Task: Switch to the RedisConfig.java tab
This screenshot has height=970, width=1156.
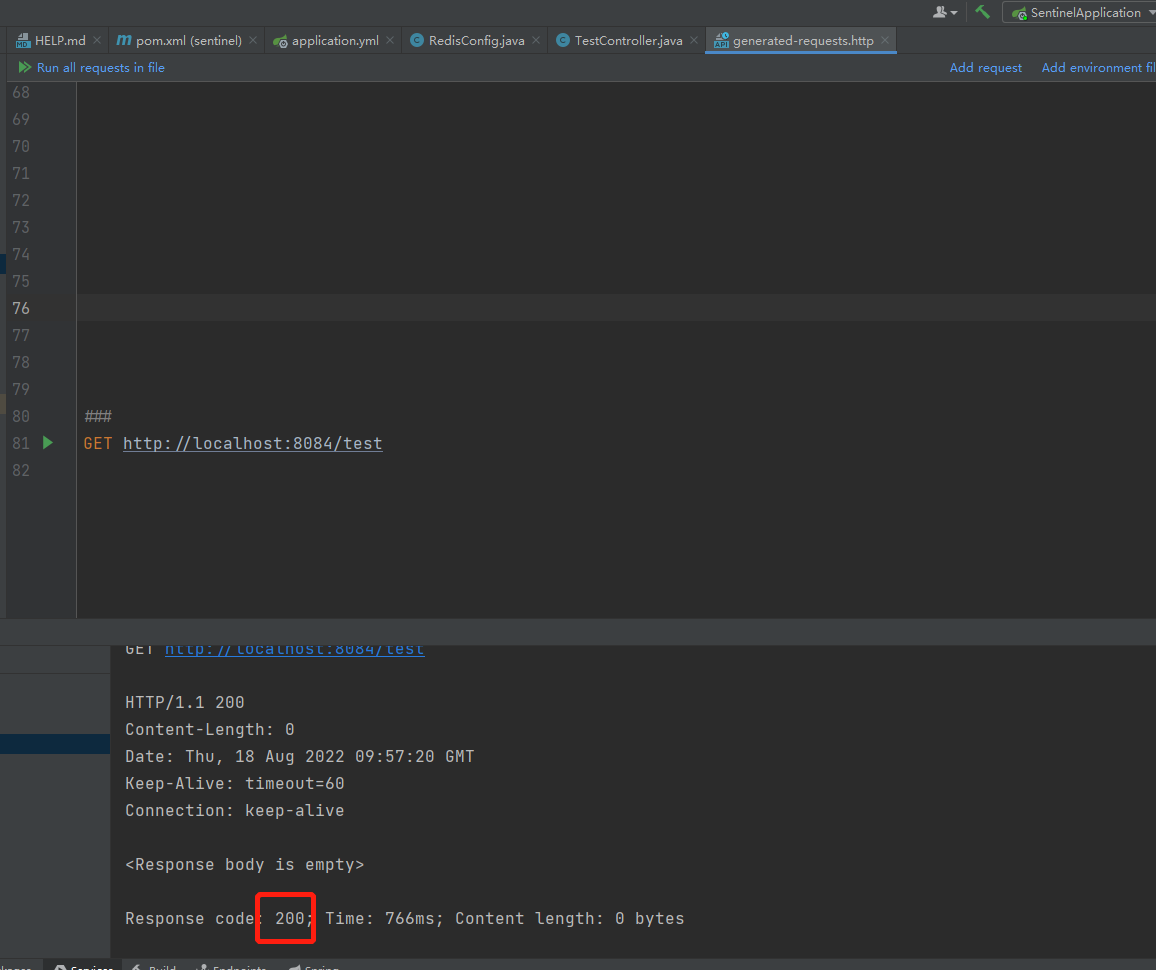Action: click(476, 41)
